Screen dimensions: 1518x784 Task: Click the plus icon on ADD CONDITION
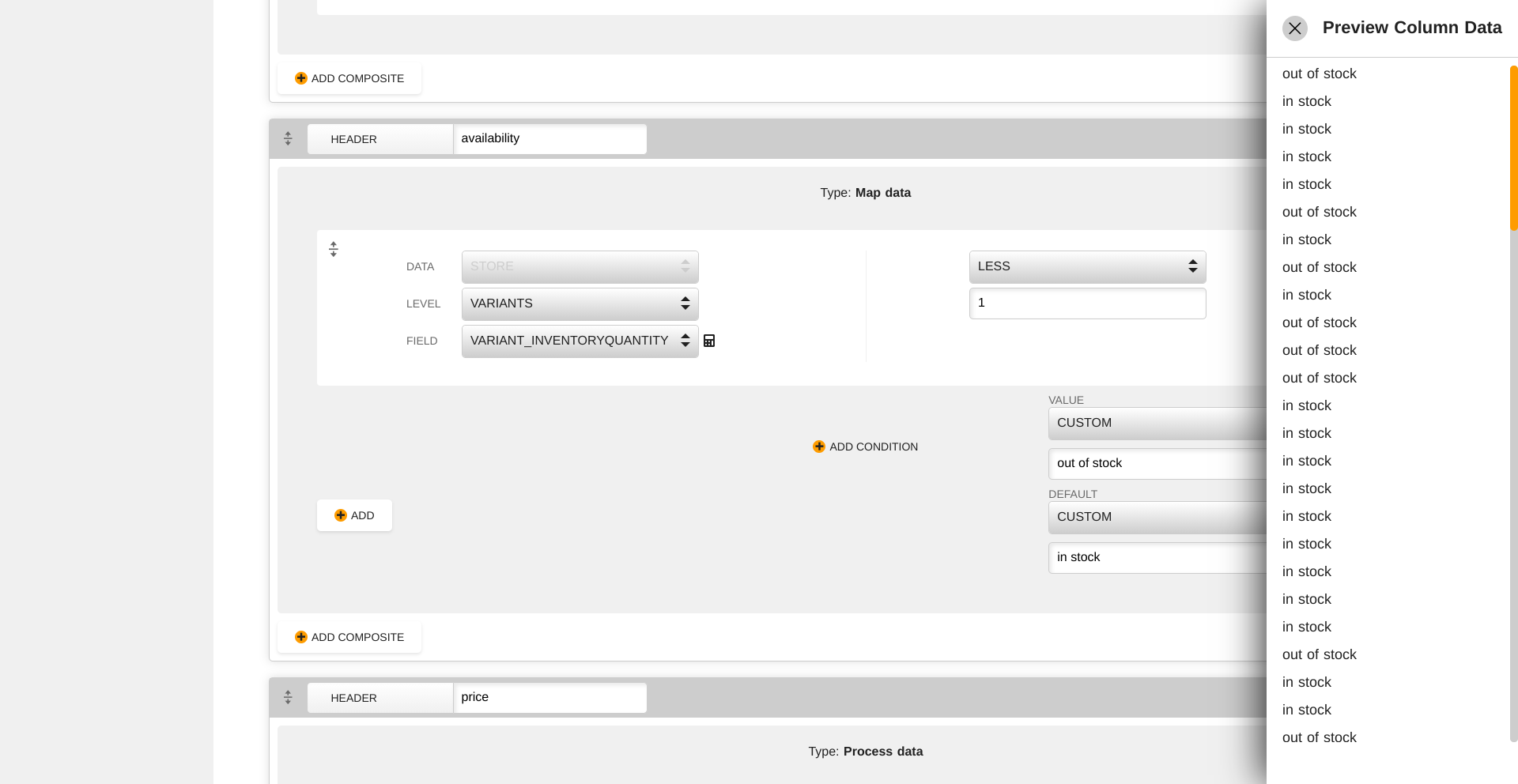click(x=819, y=447)
